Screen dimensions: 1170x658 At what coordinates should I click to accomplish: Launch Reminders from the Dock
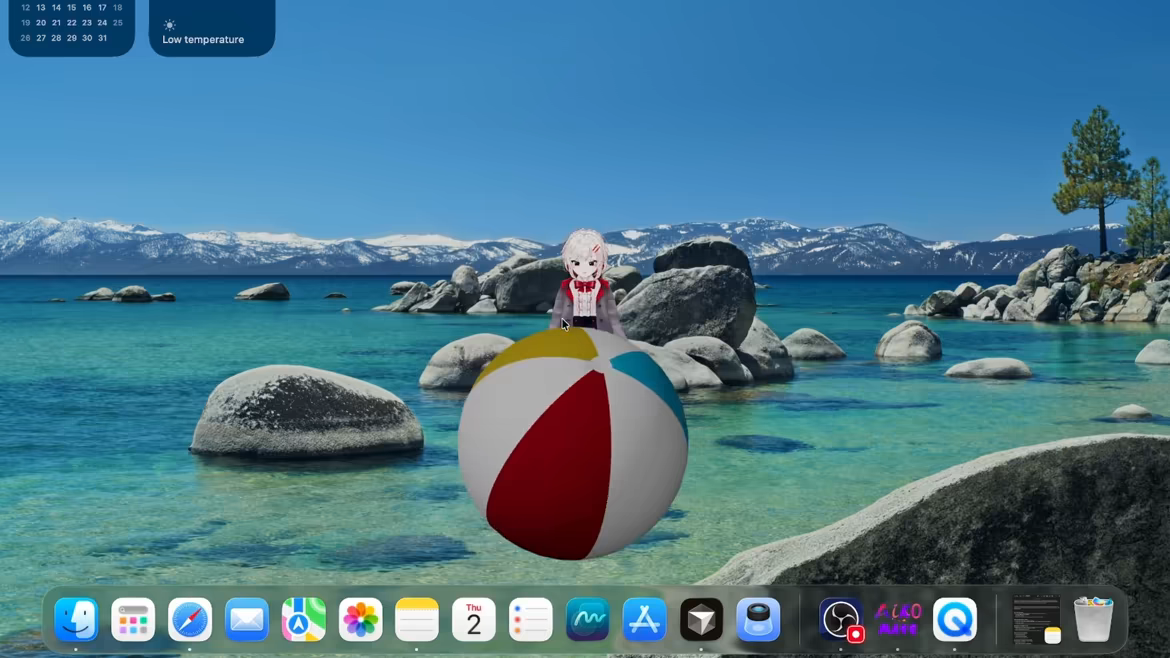click(531, 619)
